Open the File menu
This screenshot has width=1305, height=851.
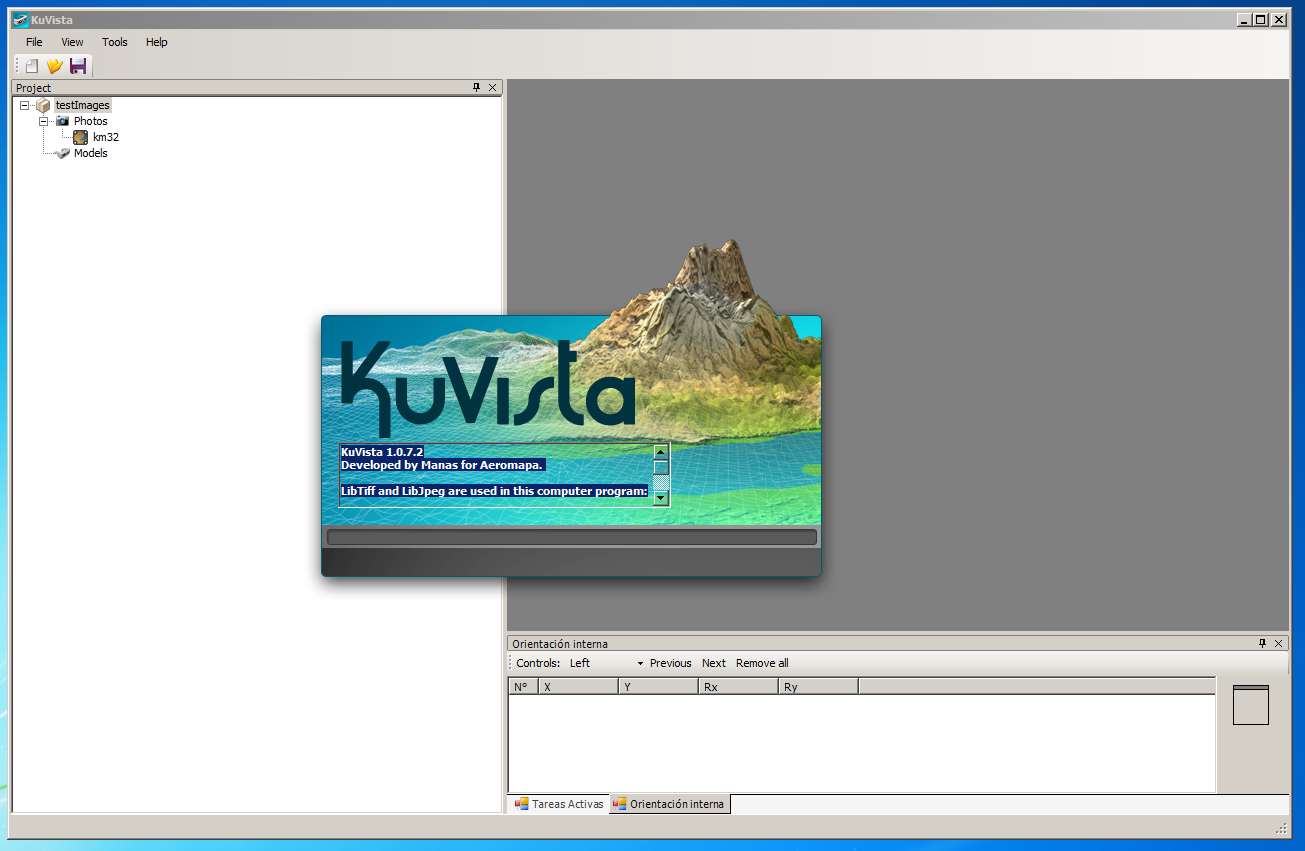point(34,42)
